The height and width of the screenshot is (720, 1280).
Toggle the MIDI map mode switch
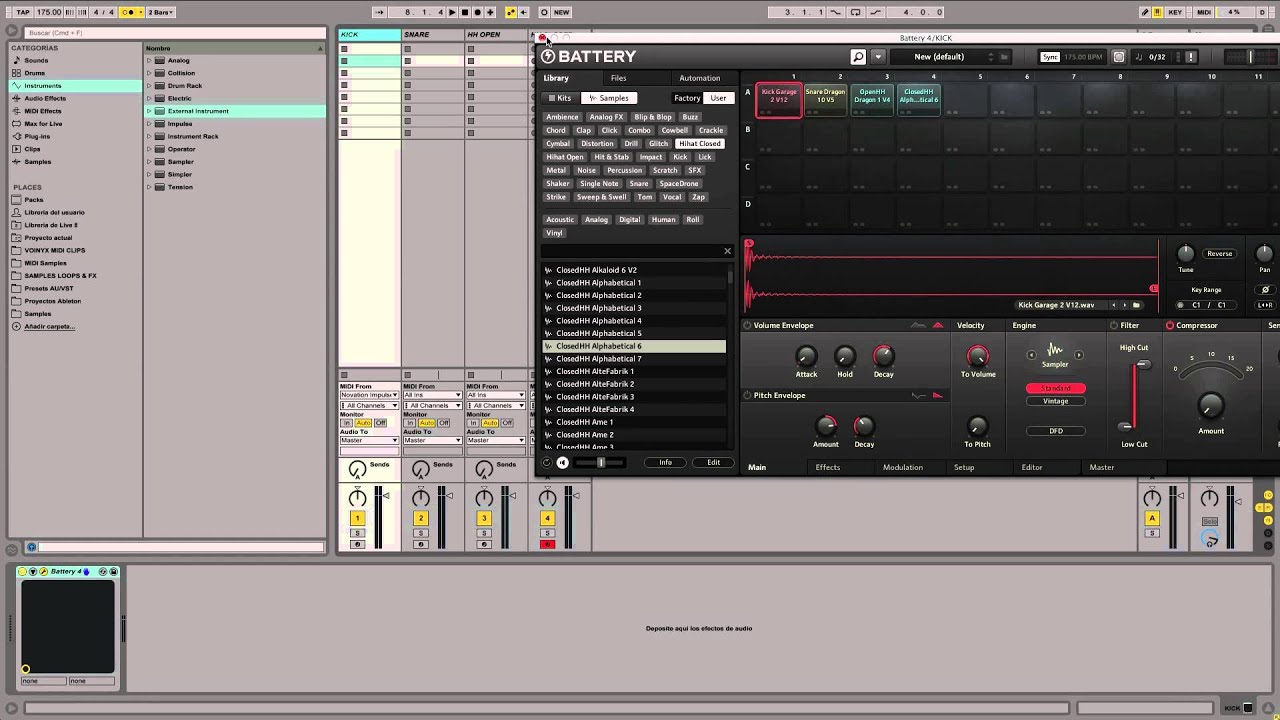[x=1204, y=12]
